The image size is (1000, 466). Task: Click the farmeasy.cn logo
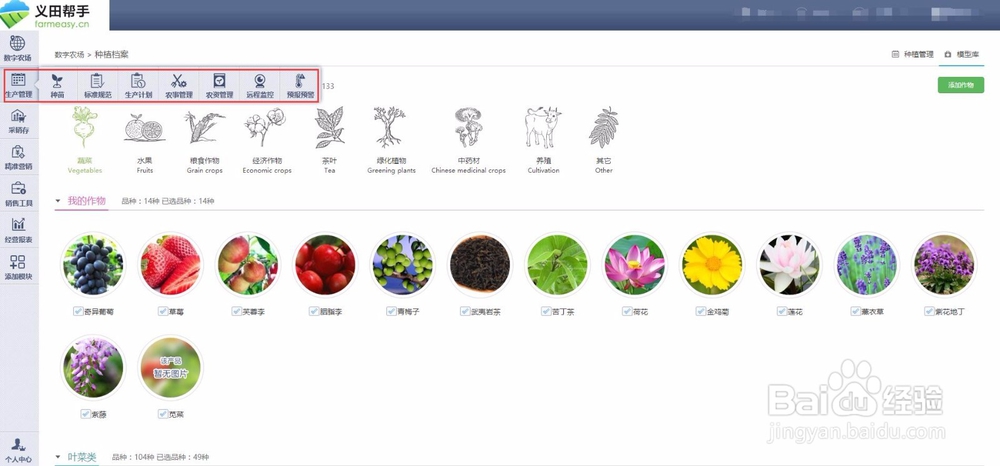click(x=54, y=15)
